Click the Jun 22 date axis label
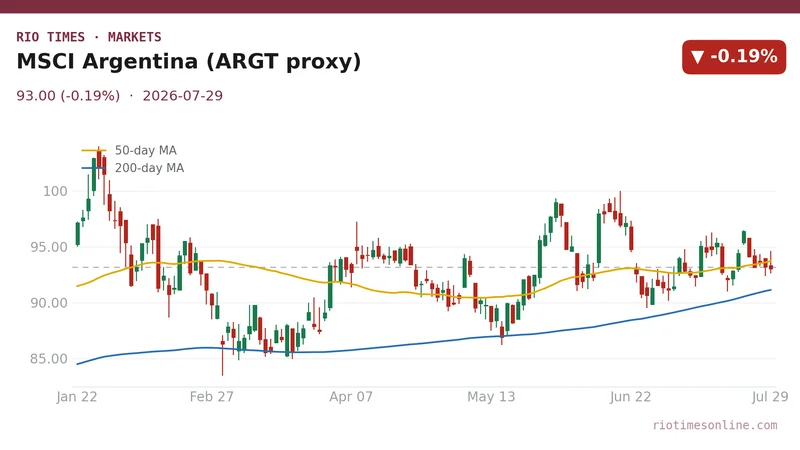The height and width of the screenshot is (450, 800). [630, 396]
